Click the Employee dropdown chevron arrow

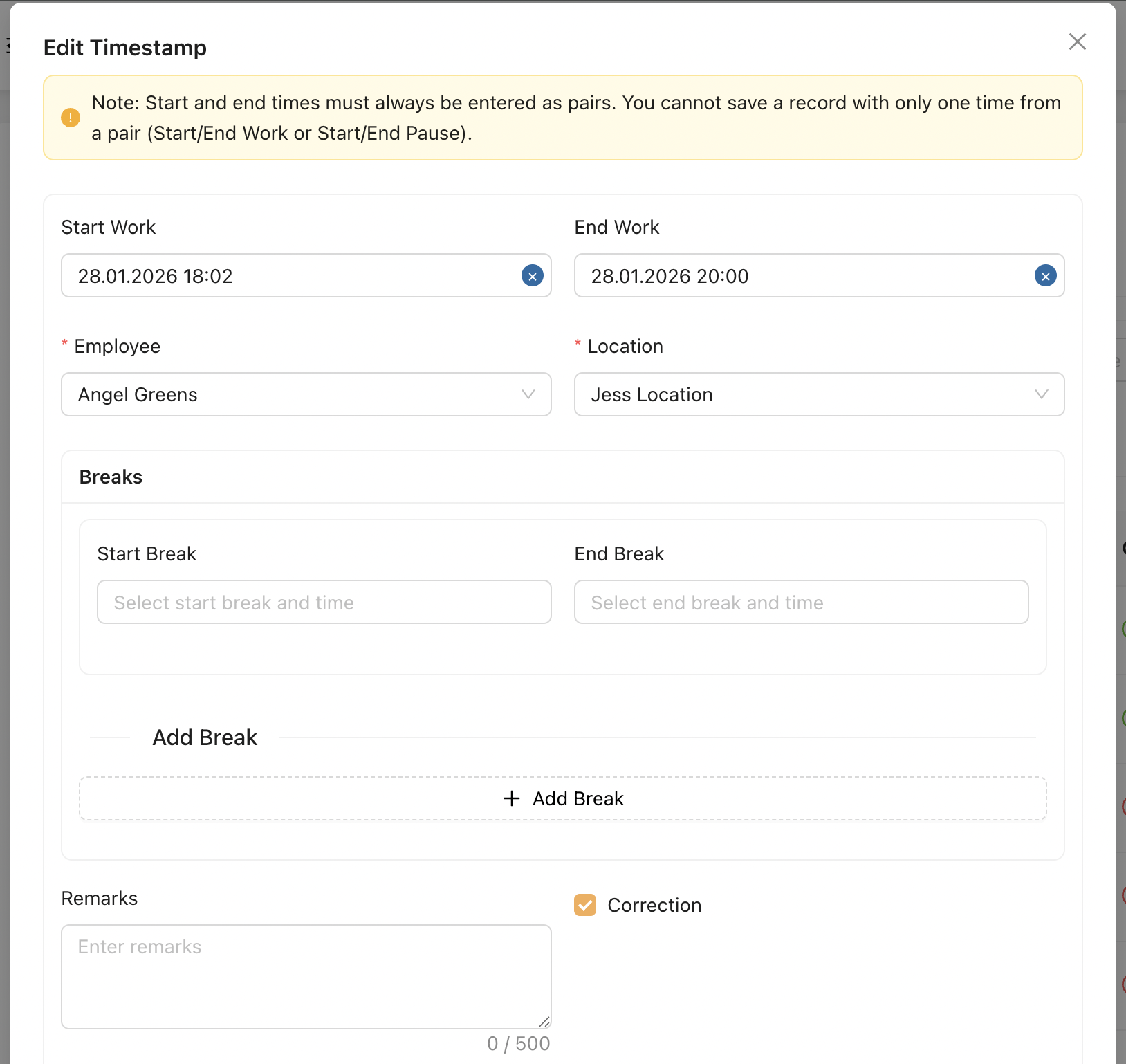tap(528, 394)
